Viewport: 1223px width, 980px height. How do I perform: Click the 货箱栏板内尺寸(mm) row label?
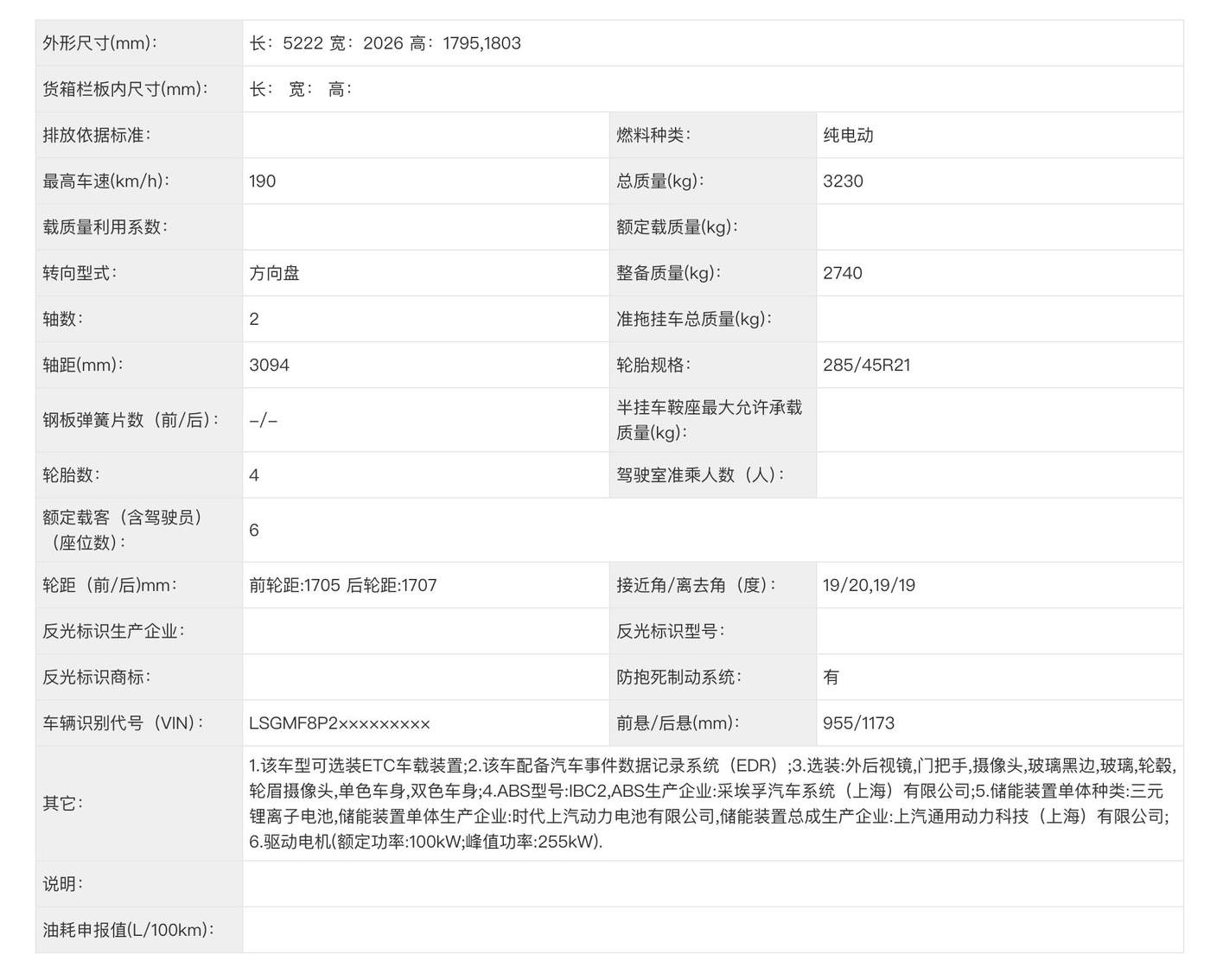point(125,89)
